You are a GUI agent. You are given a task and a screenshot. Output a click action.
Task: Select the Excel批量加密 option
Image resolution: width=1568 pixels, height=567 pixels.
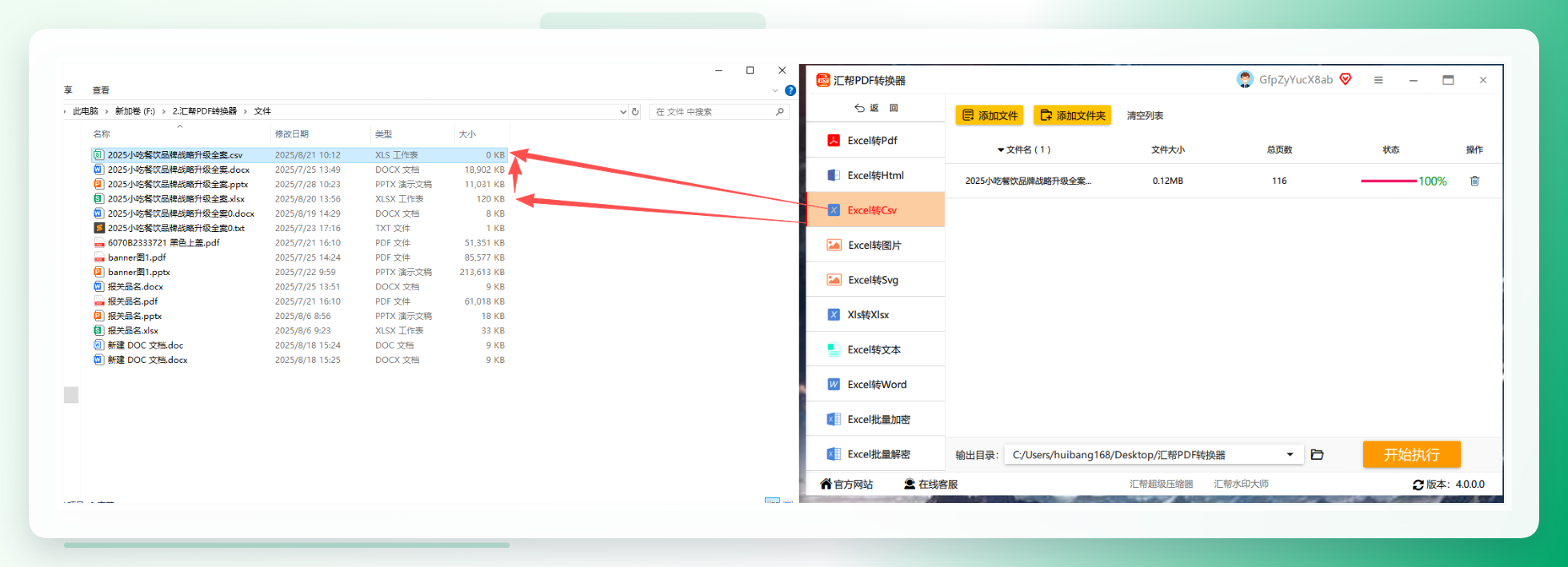(875, 419)
